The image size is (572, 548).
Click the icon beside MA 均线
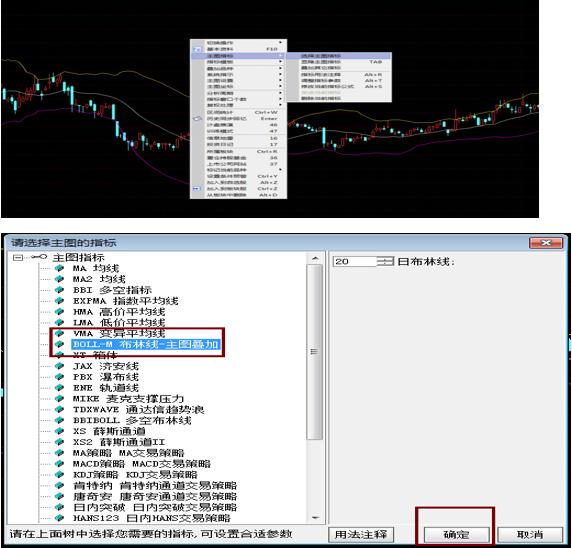tap(59, 268)
